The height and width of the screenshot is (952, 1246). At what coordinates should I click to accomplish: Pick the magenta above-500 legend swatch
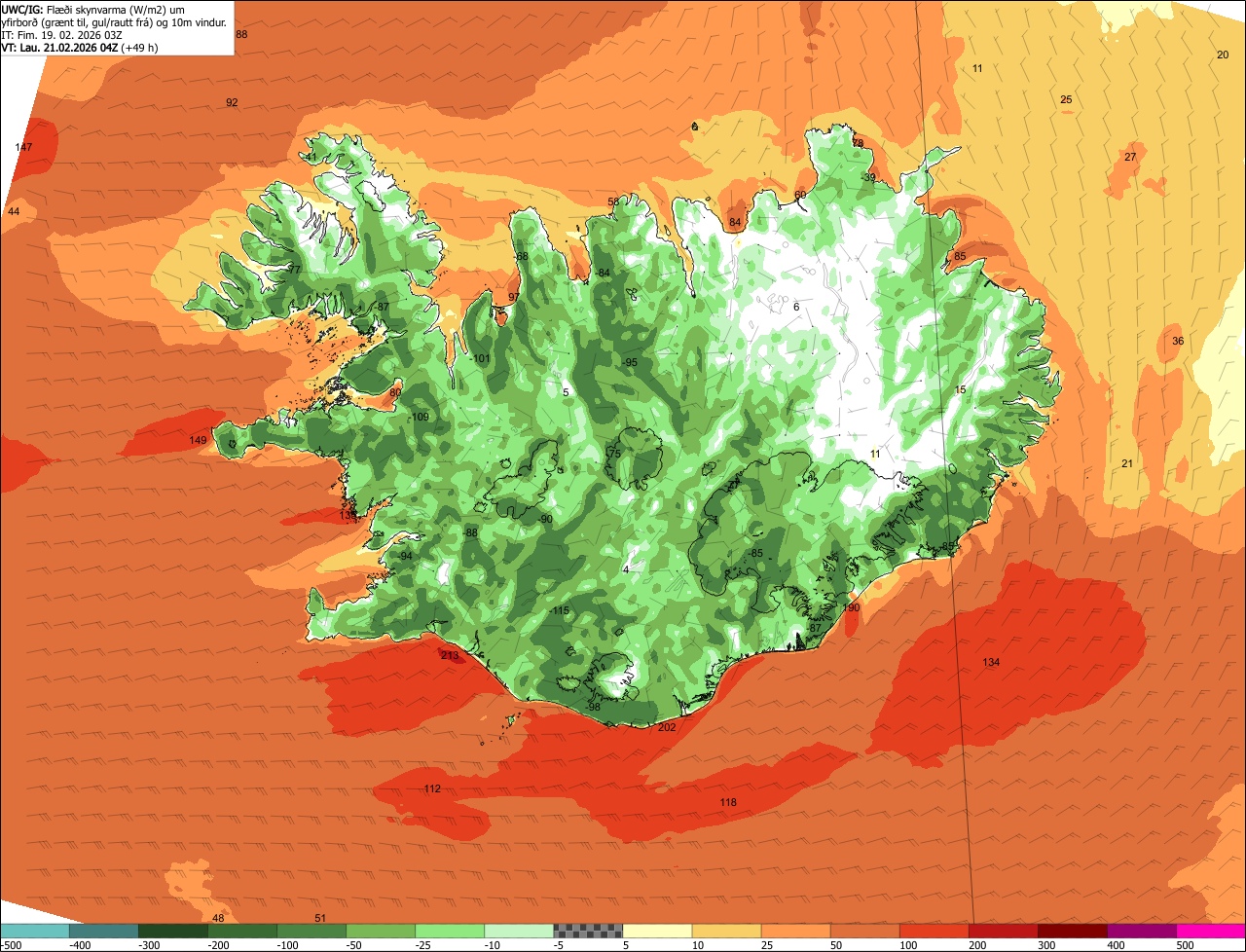(x=1211, y=931)
